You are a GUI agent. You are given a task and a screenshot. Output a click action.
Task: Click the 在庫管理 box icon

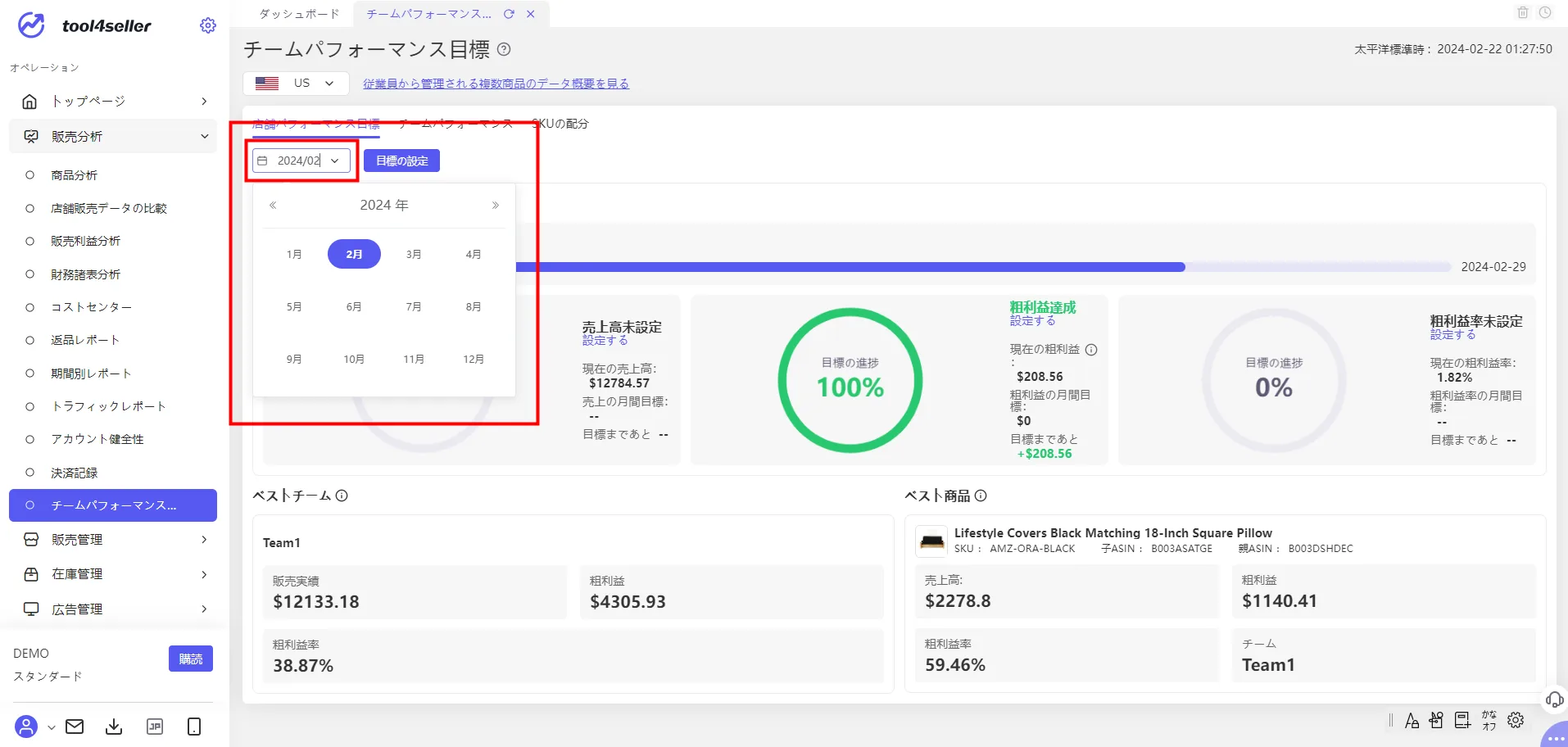(31, 574)
